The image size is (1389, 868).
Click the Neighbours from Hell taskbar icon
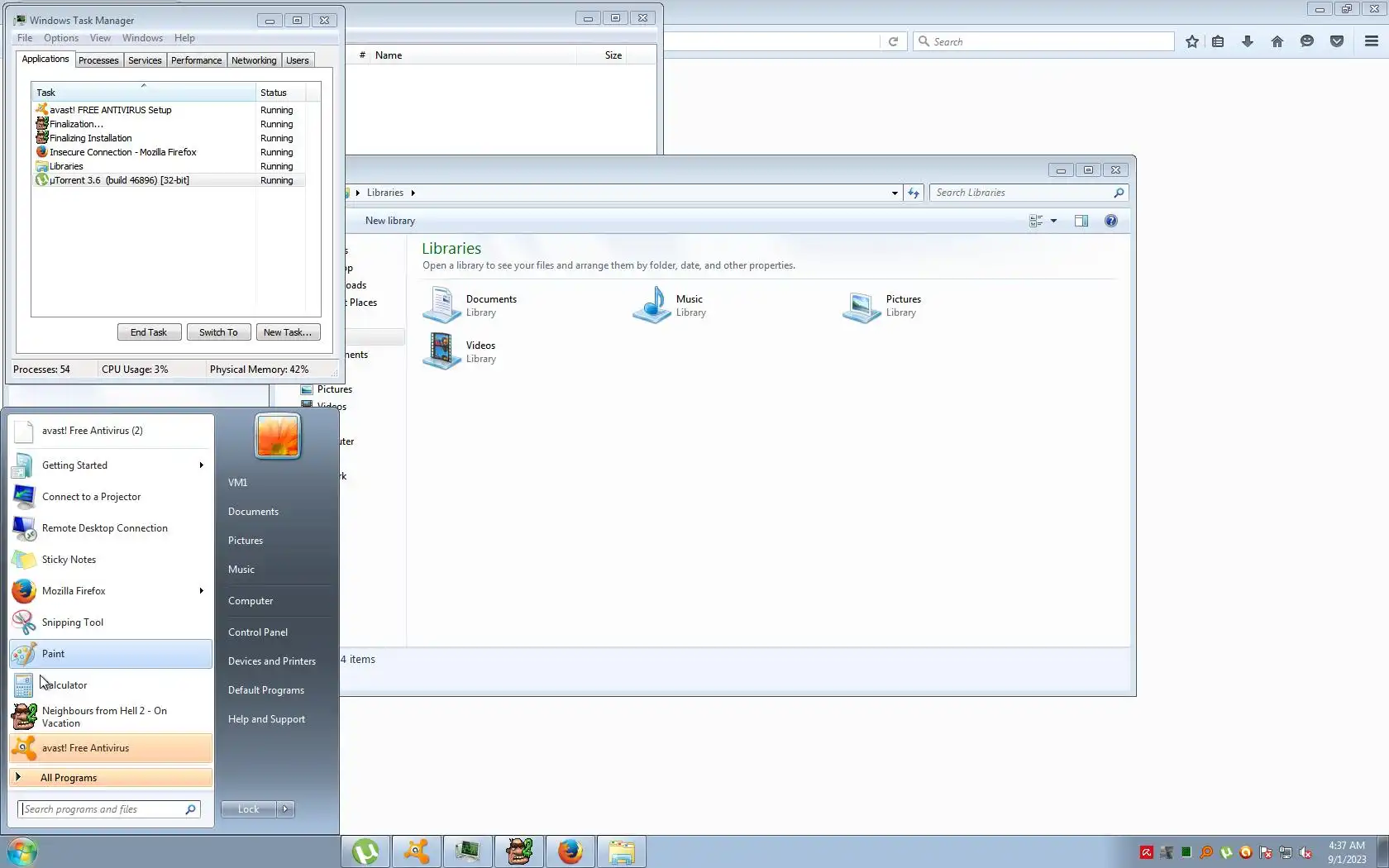(x=519, y=851)
